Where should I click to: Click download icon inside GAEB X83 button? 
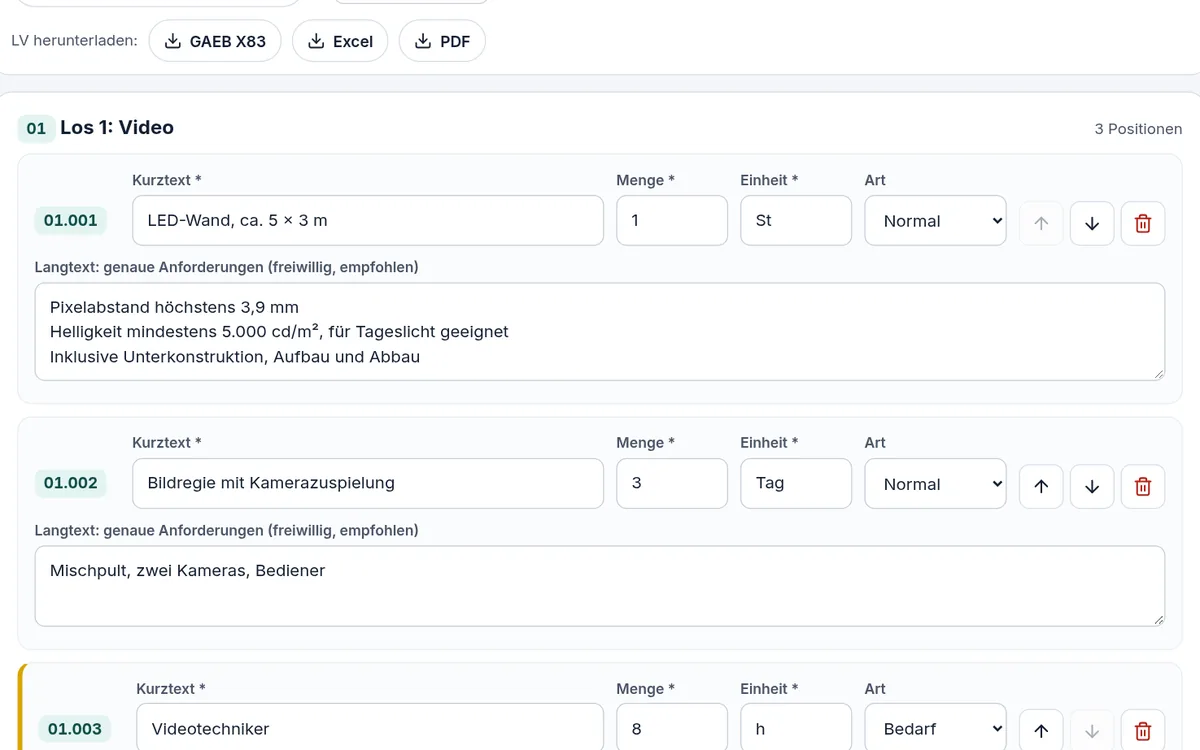[173, 41]
